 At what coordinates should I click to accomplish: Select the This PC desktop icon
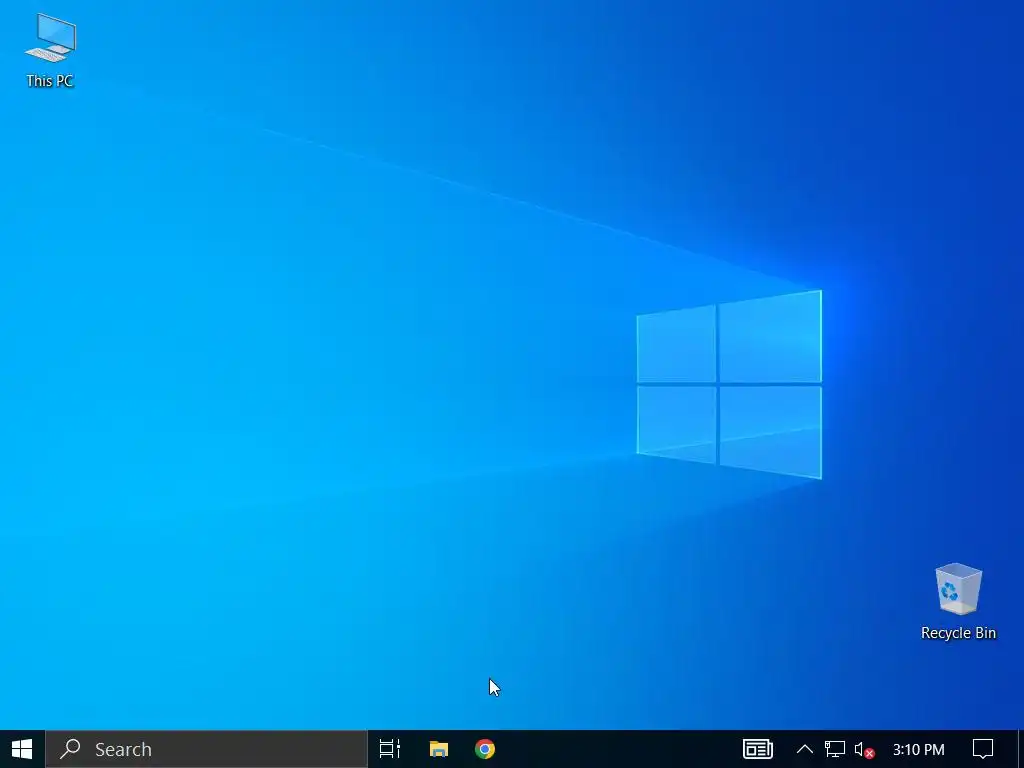50,51
